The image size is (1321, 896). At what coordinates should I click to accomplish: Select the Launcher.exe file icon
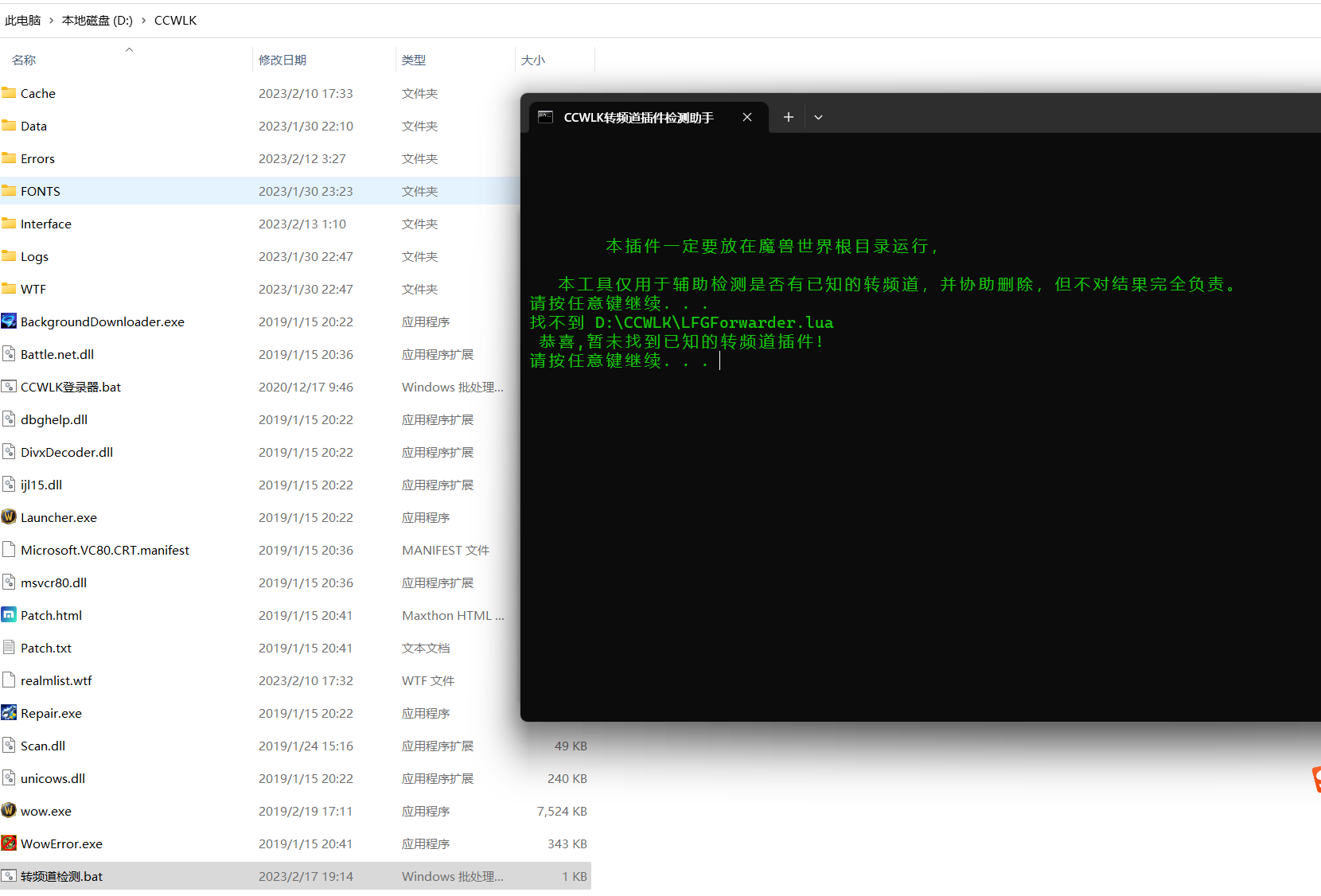pos(9,517)
